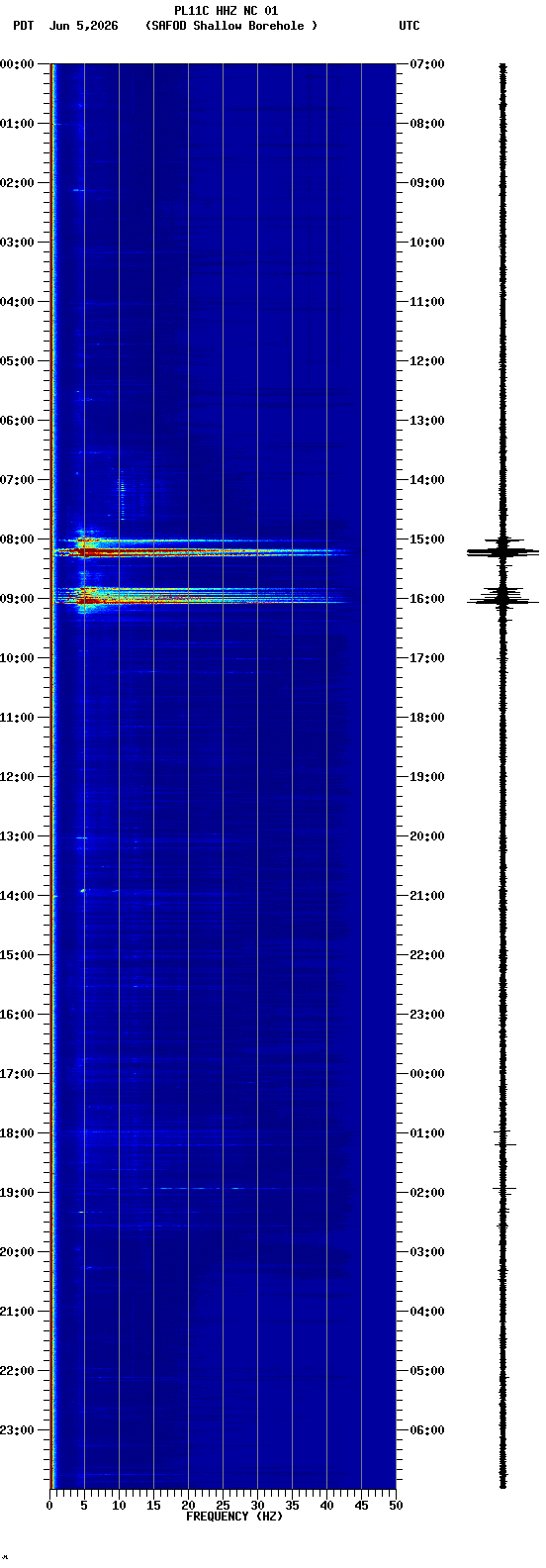
Task: Click the 14:00 PDT time label
Action: (x=17, y=896)
